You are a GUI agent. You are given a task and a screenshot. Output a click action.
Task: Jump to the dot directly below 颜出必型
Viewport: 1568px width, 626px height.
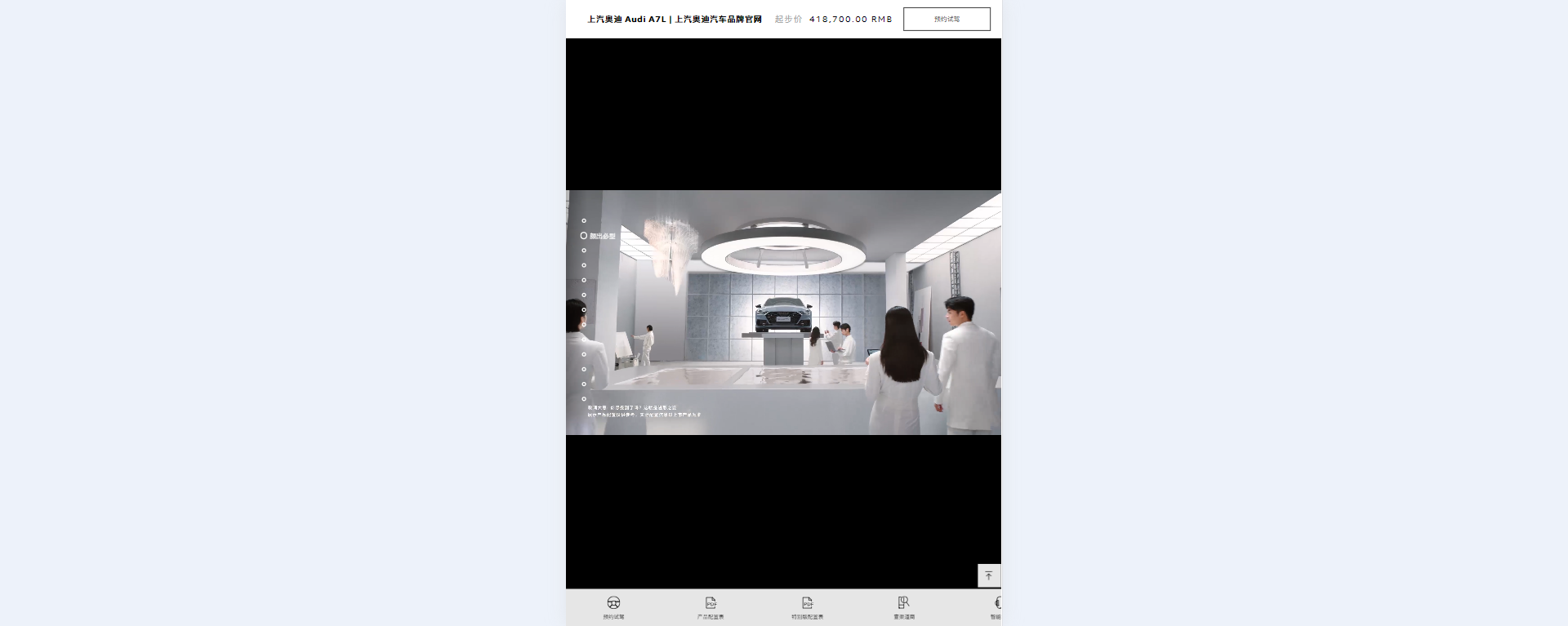point(584,251)
